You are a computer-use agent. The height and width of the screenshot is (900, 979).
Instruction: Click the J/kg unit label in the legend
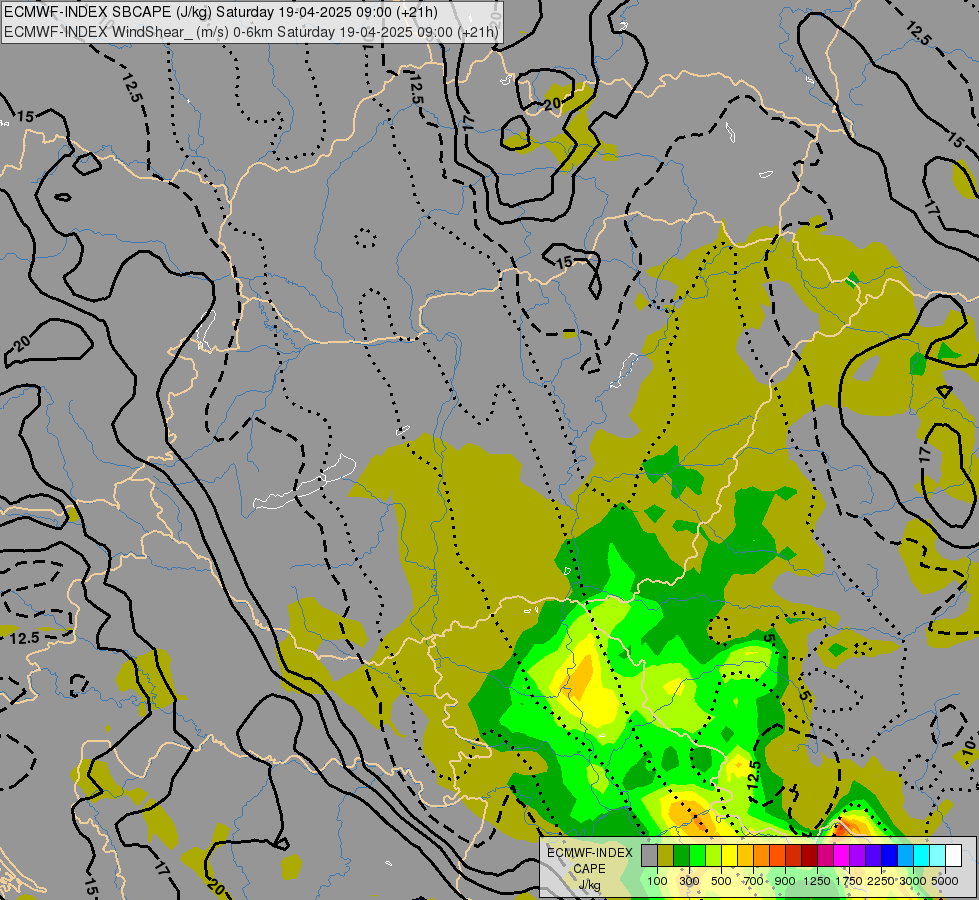click(589, 886)
